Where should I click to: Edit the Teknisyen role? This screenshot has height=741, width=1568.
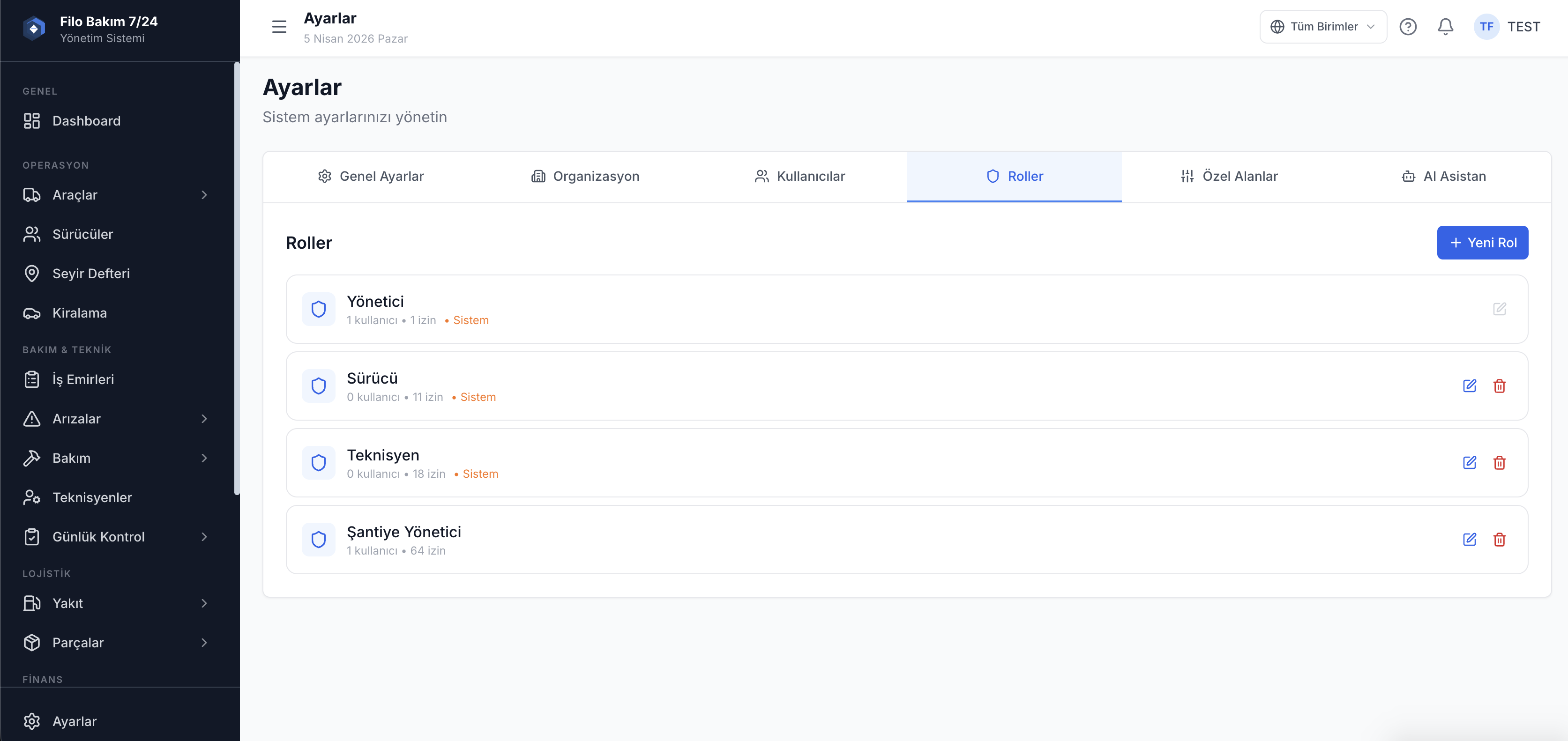[x=1470, y=463]
